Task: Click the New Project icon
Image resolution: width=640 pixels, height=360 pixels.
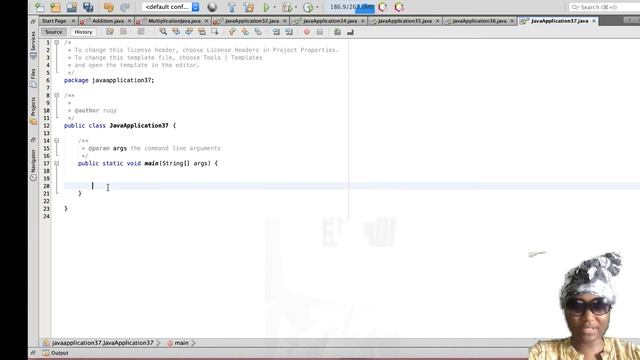Action: [x=55, y=7]
